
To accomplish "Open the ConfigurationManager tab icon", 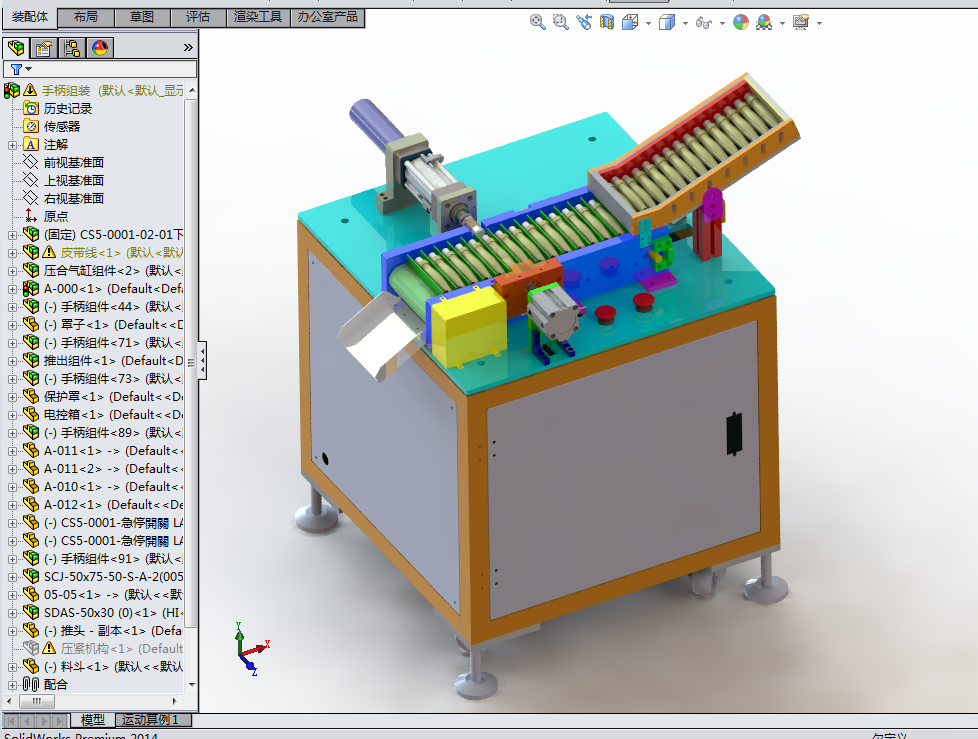I will click(72, 47).
